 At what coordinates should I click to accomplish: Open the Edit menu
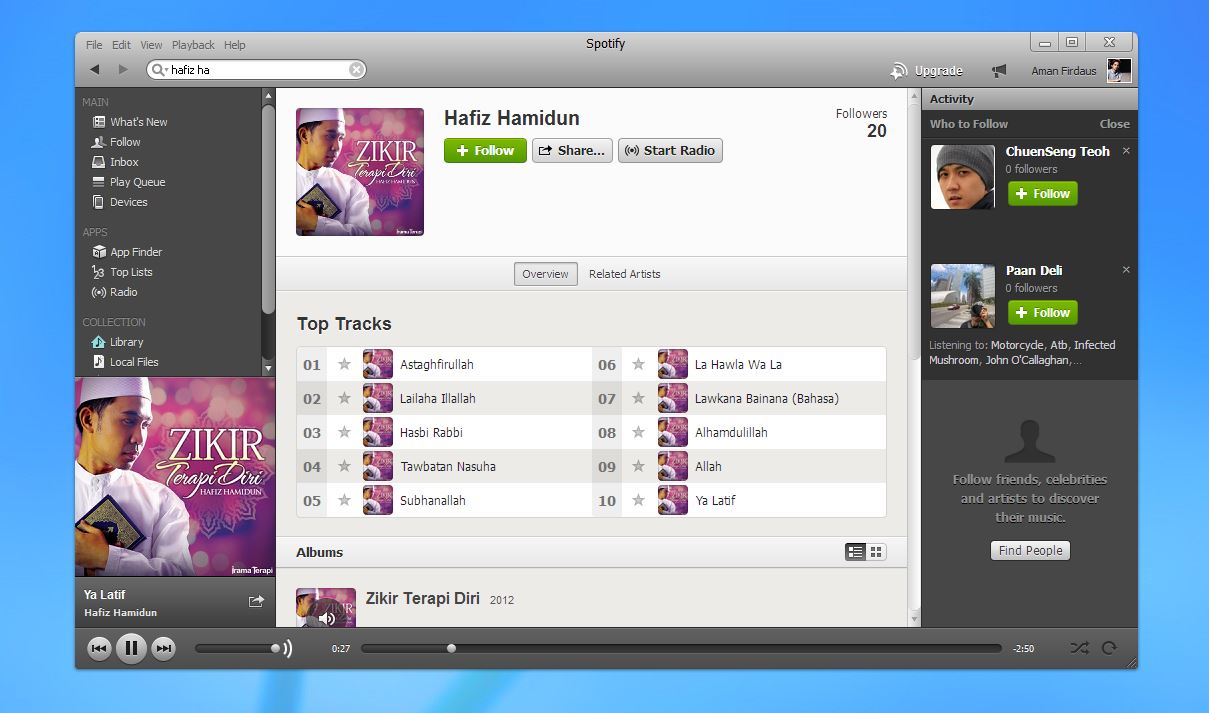[x=121, y=45]
